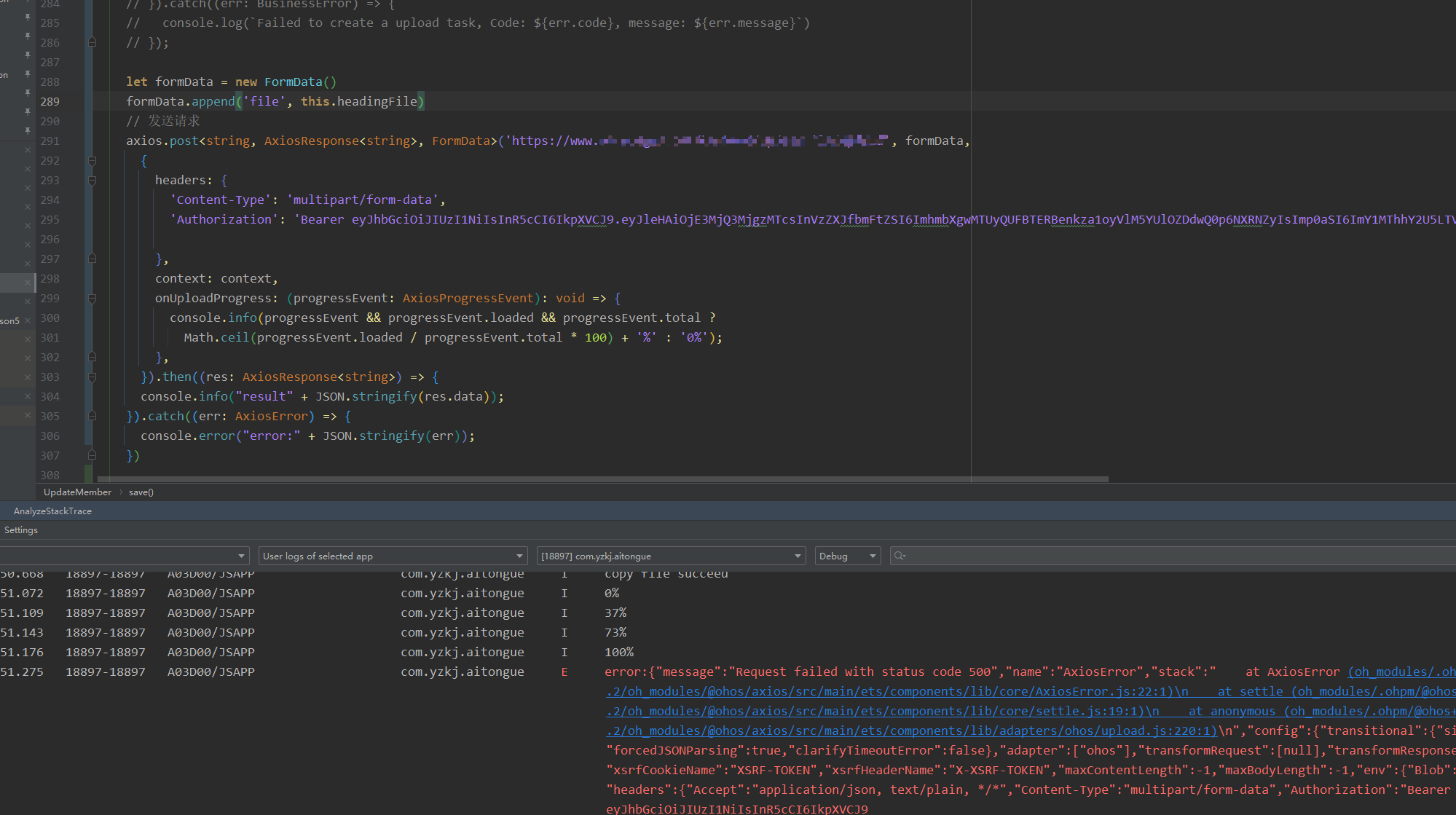Open the upload.js:220:1 stack trace link

click(x=911, y=731)
